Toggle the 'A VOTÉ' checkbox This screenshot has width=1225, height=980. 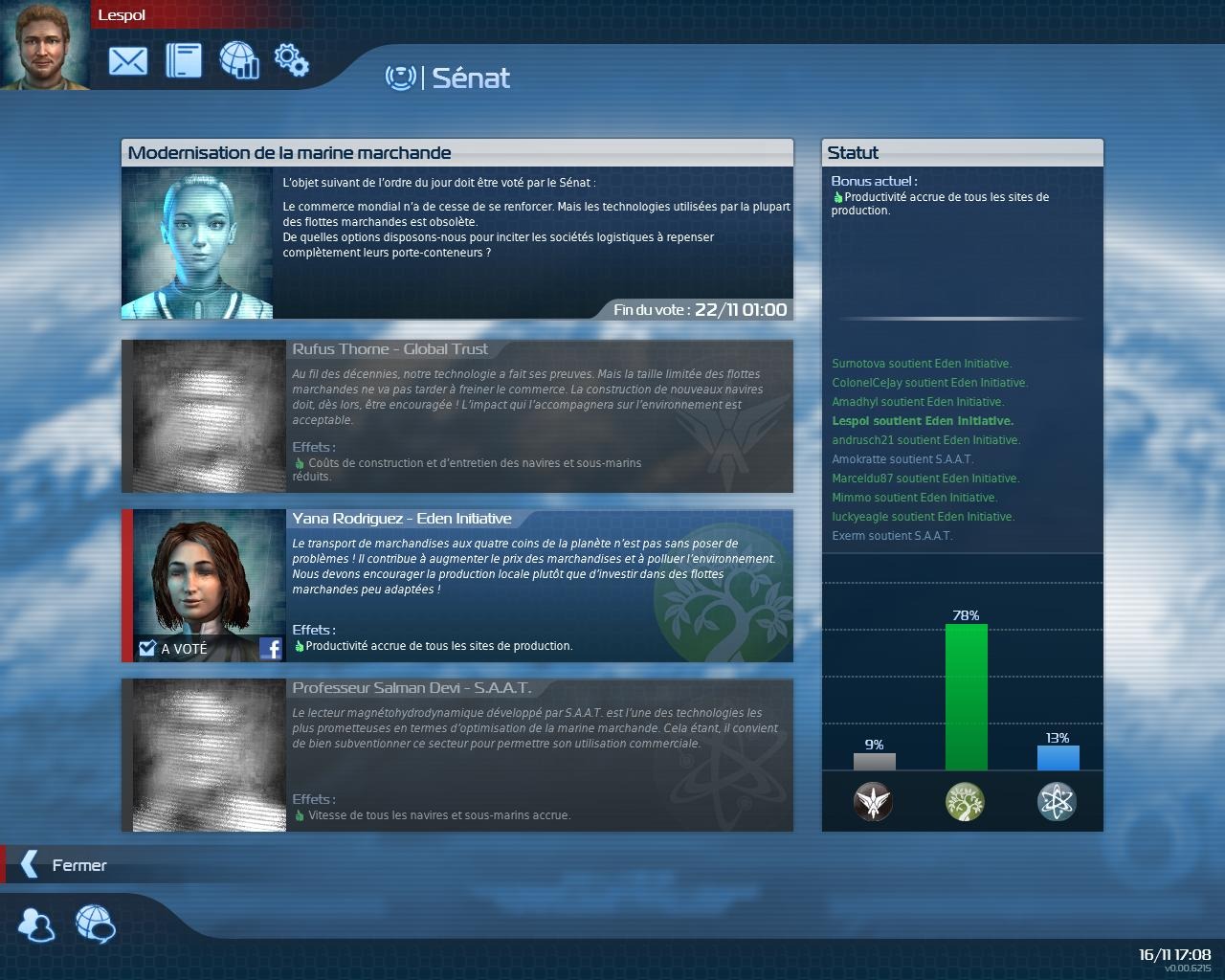pyautogui.click(x=147, y=649)
